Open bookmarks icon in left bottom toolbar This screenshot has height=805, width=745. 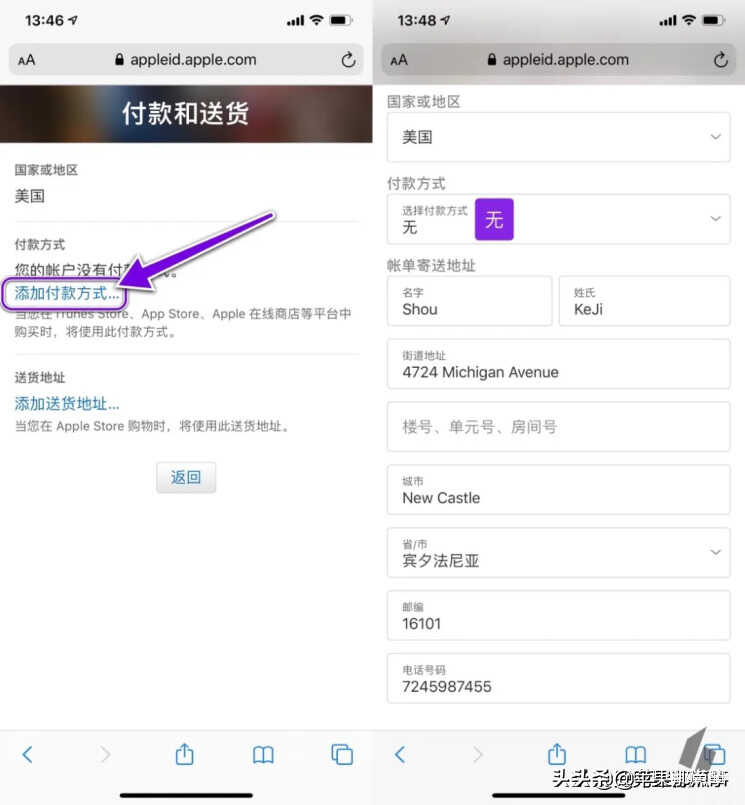263,755
